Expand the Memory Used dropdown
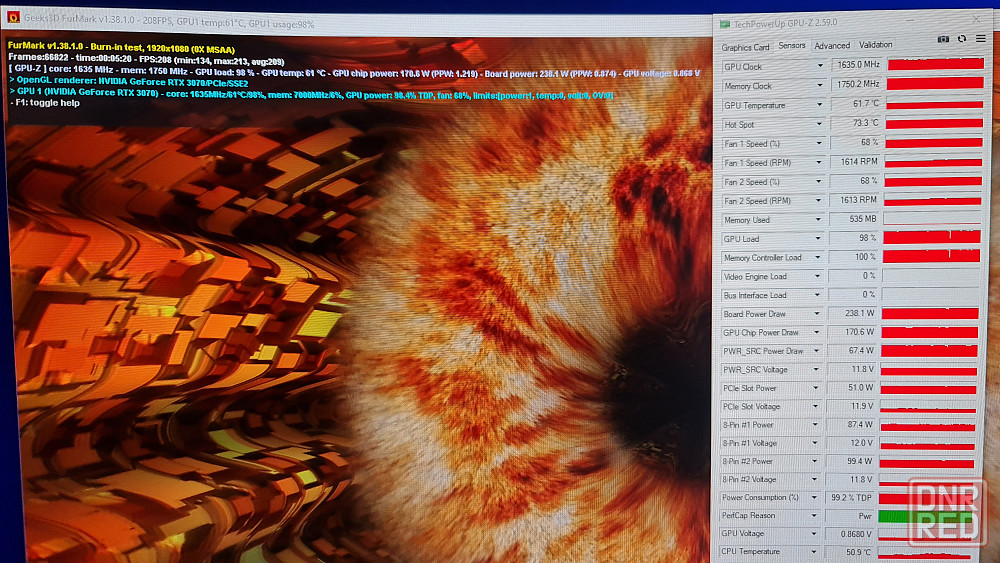 818,219
